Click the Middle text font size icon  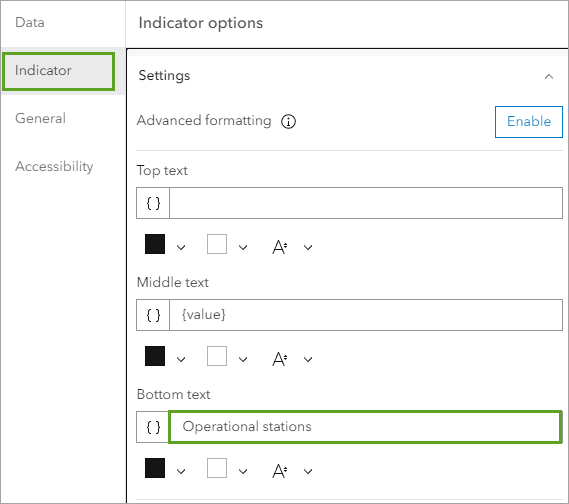(280, 359)
